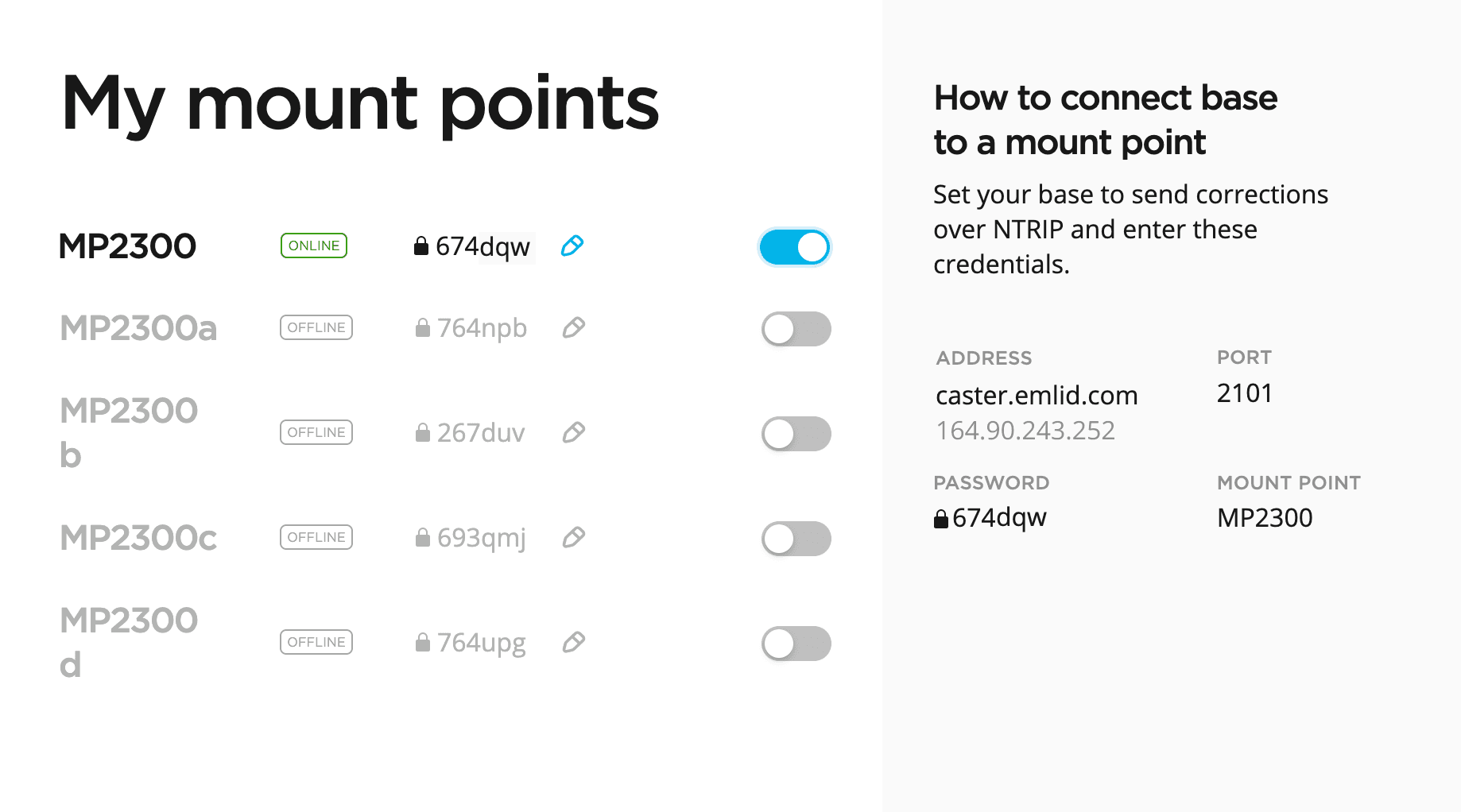1461x812 pixels.
Task: Click the ONLINE status badge
Action: (314, 246)
